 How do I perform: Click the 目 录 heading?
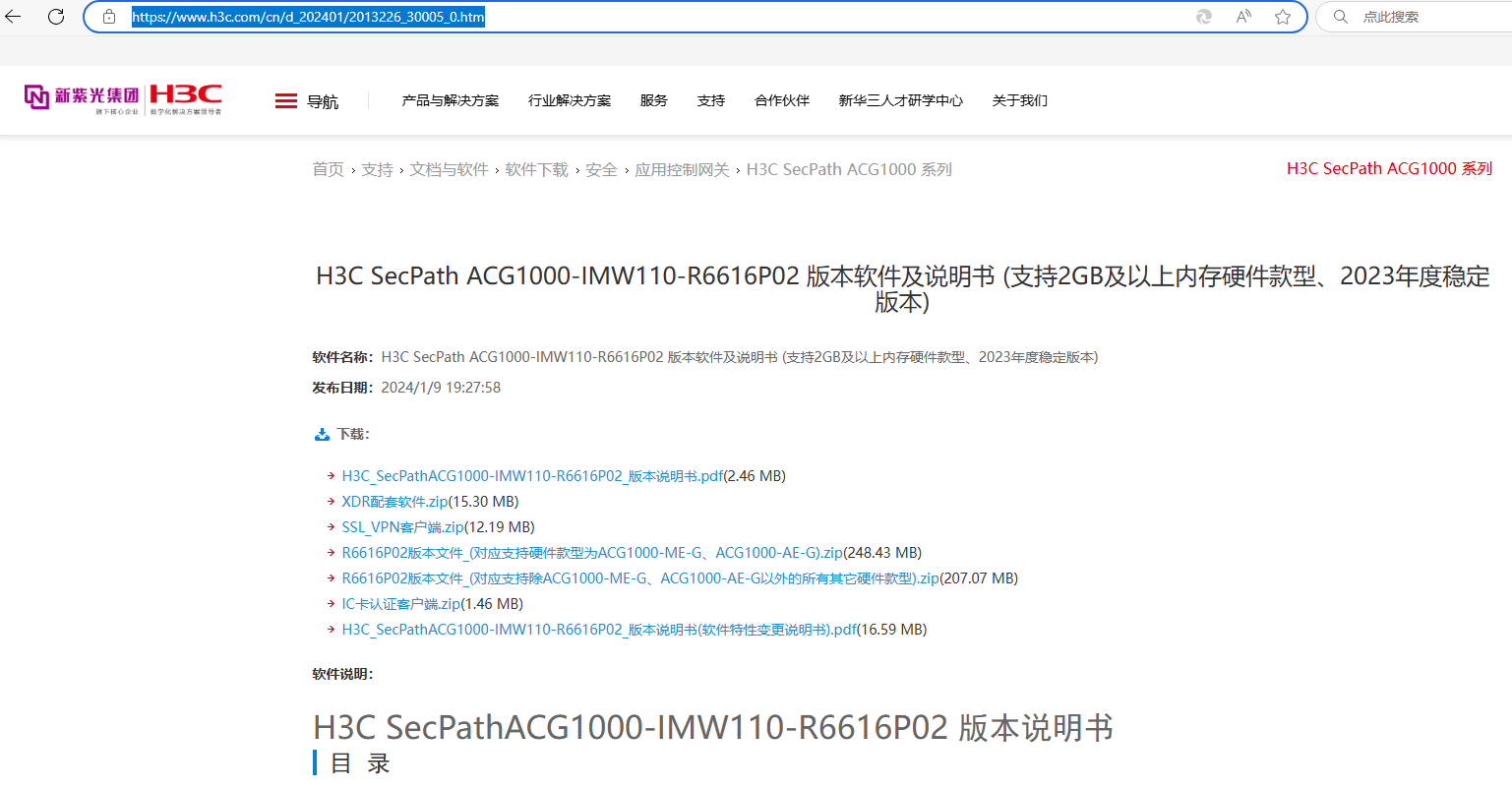click(360, 762)
